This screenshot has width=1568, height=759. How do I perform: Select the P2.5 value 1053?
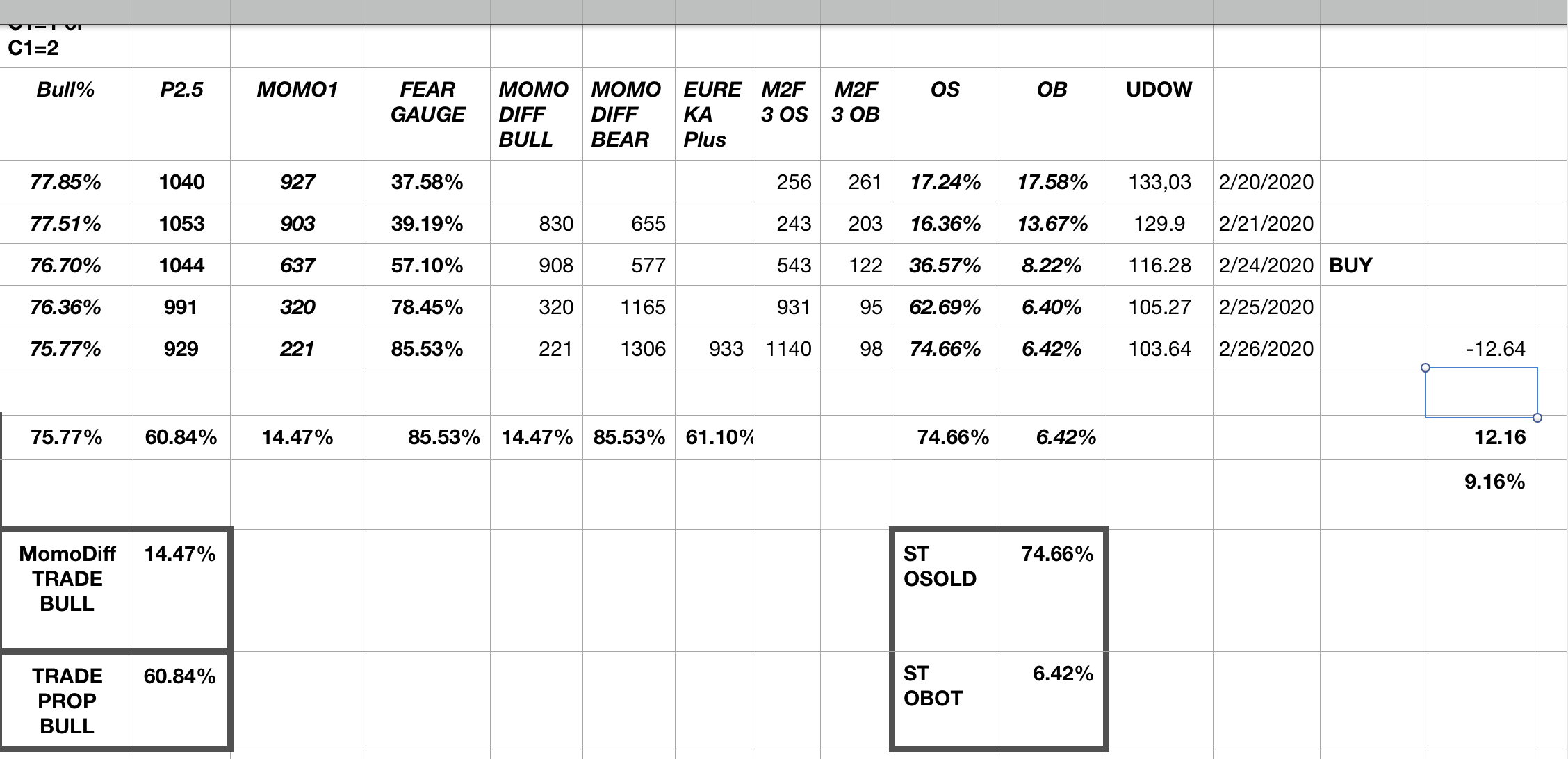(x=181, y=224)
